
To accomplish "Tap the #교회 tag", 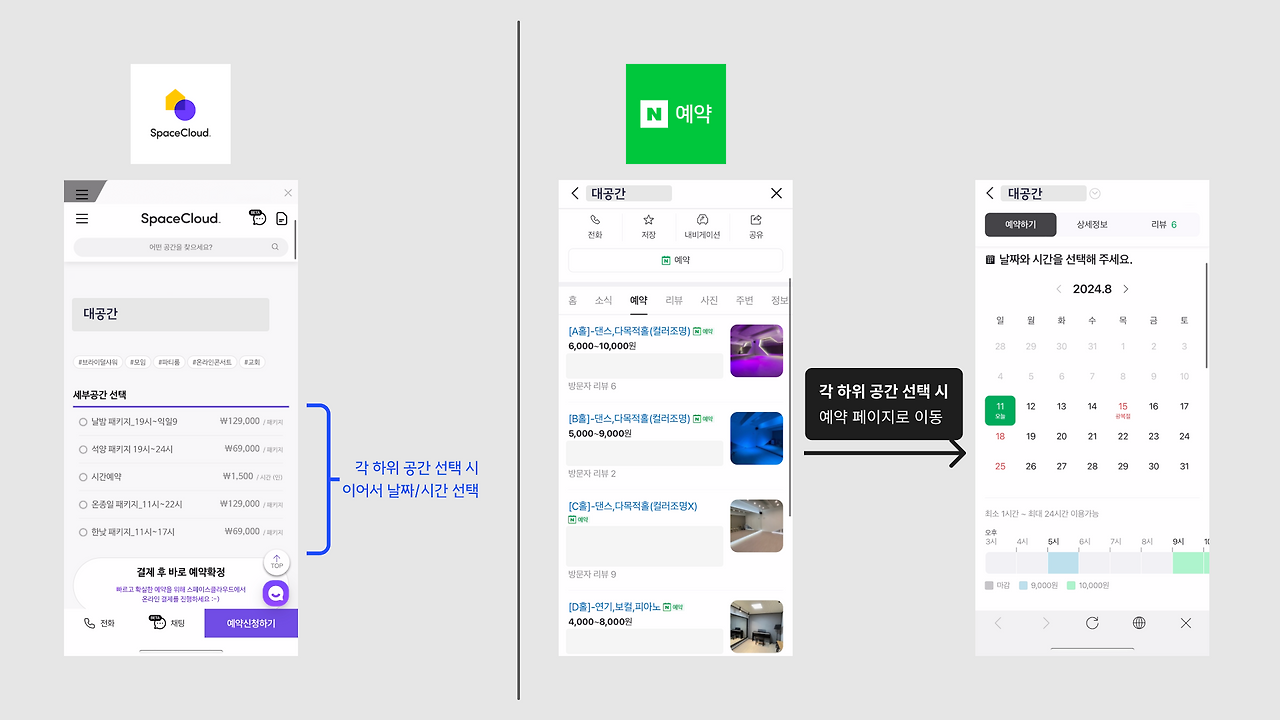I will (253, 362).
